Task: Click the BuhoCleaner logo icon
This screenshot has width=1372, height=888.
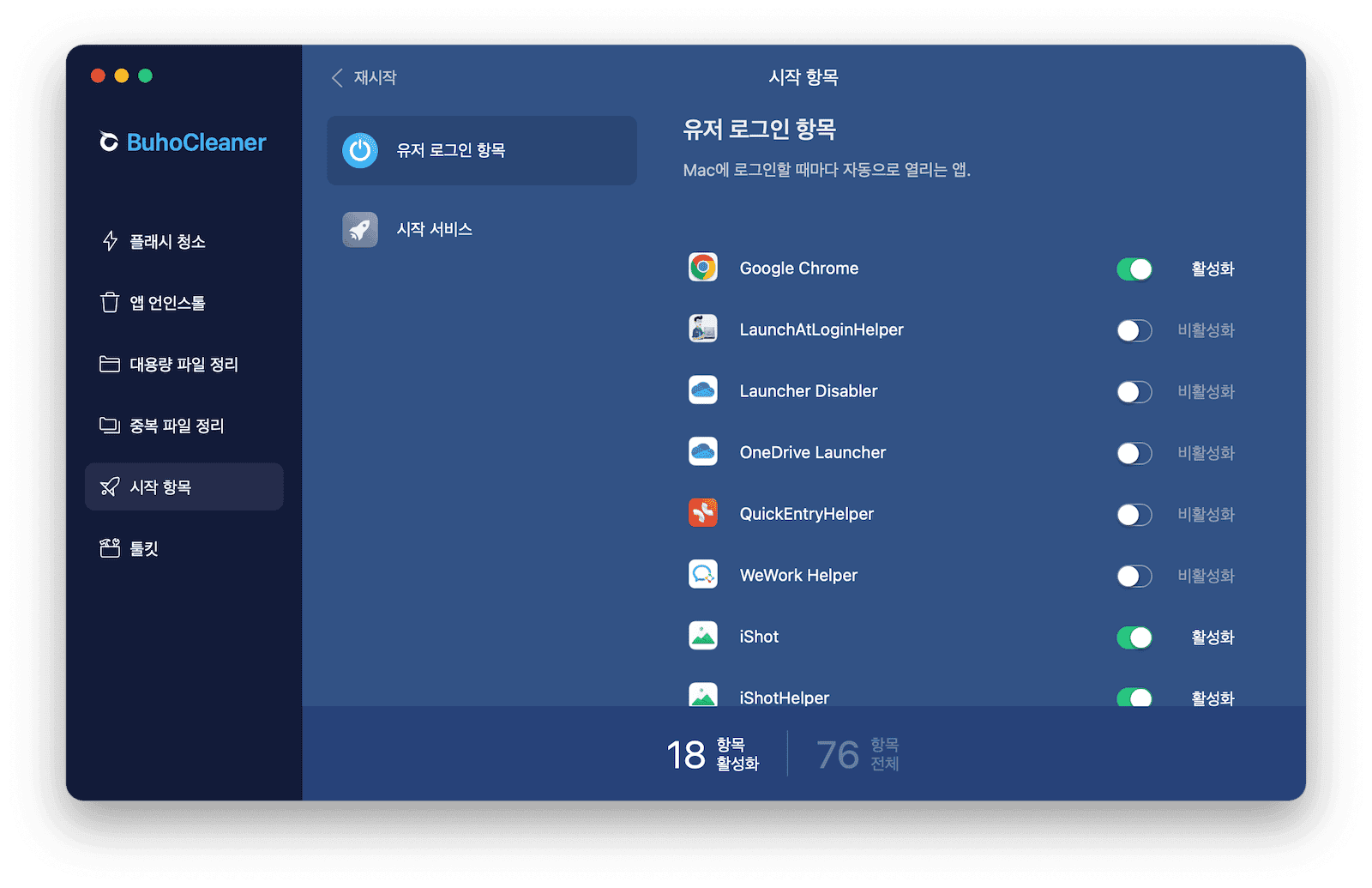Action: click(x=109, y=142)
